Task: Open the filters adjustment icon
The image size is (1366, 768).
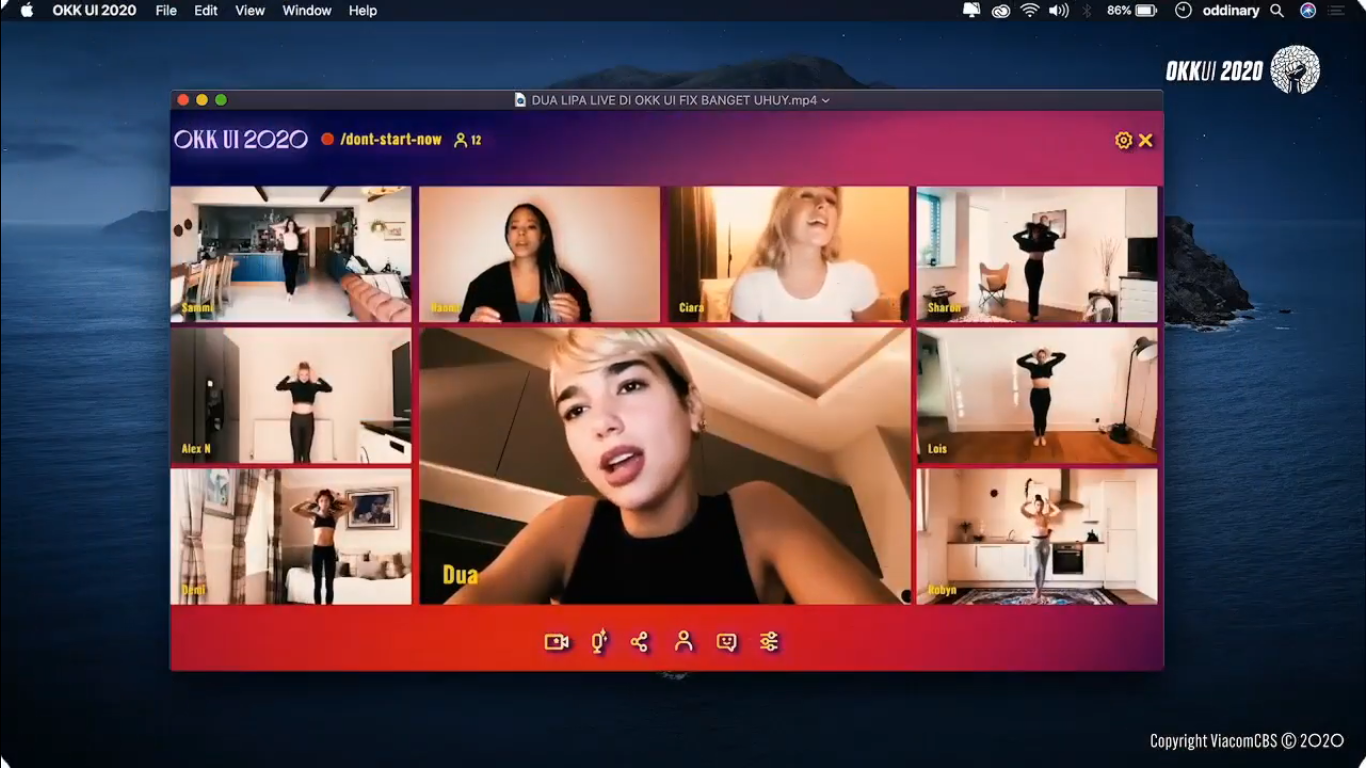Action: 768,643
